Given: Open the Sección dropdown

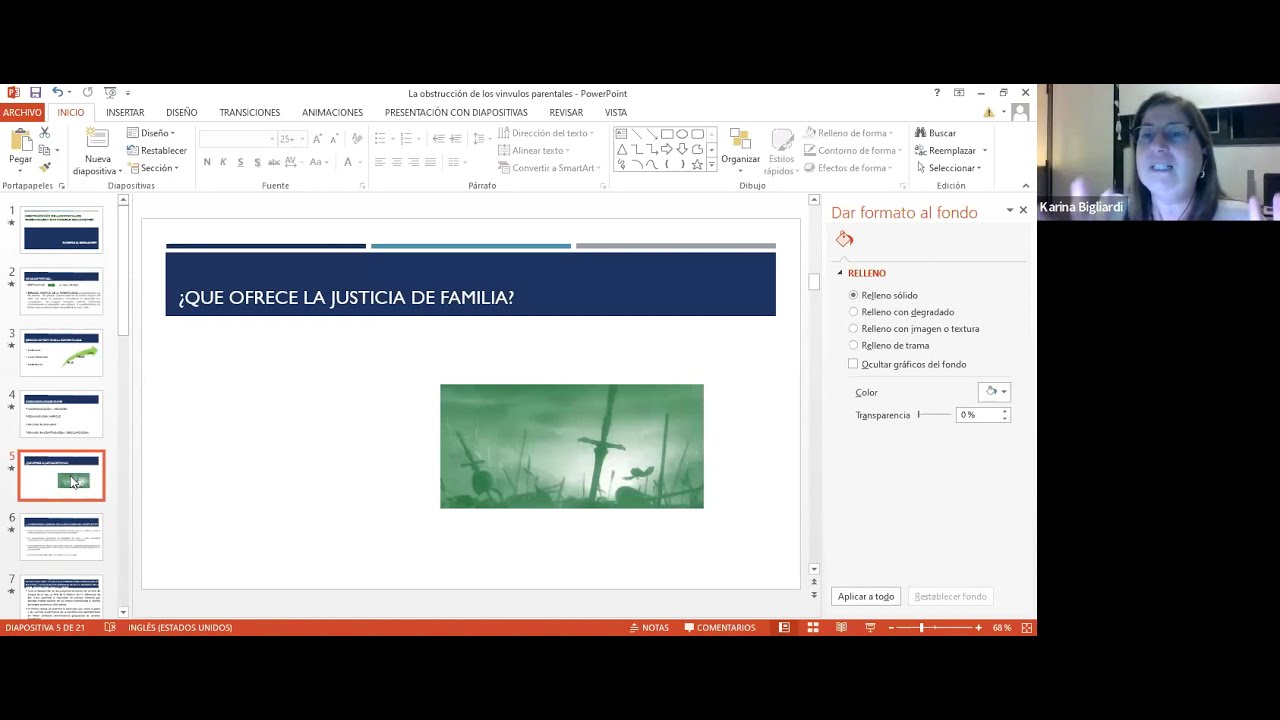Looking at the screenshot, I should (x=153, y=168).
